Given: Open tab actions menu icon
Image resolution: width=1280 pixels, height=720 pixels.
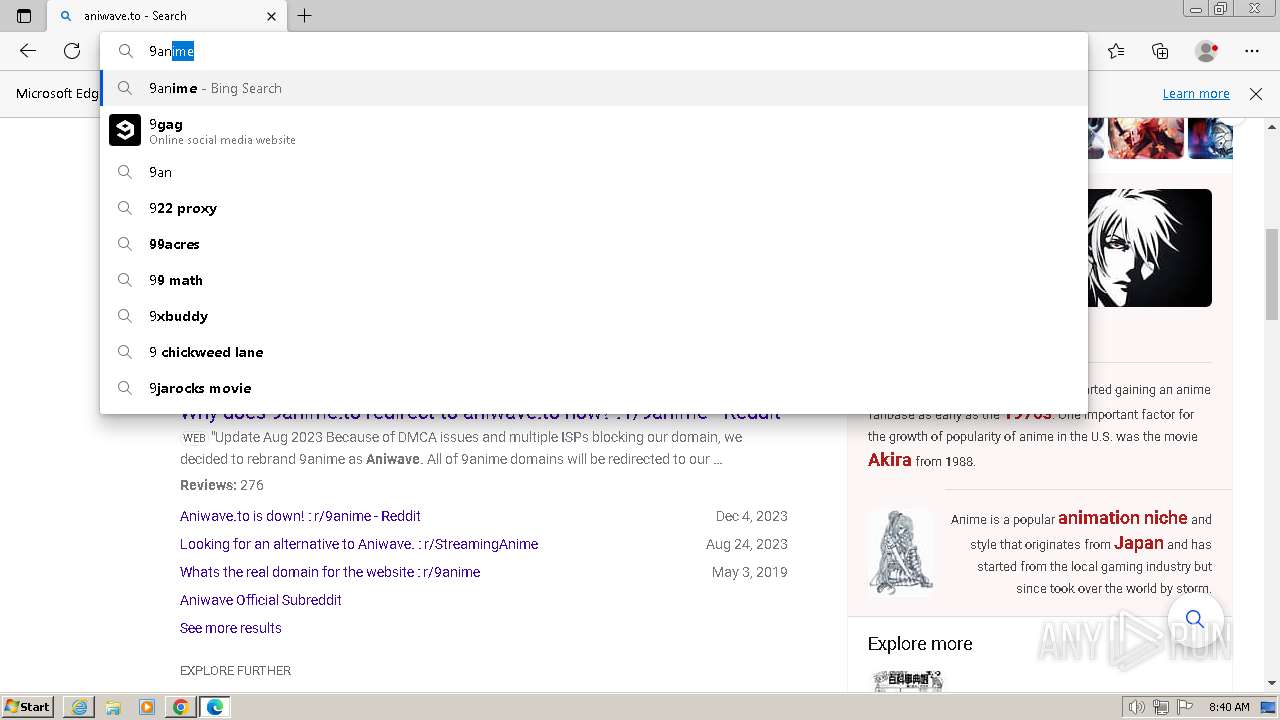Looking at the screenshot, I should [24, 16].
